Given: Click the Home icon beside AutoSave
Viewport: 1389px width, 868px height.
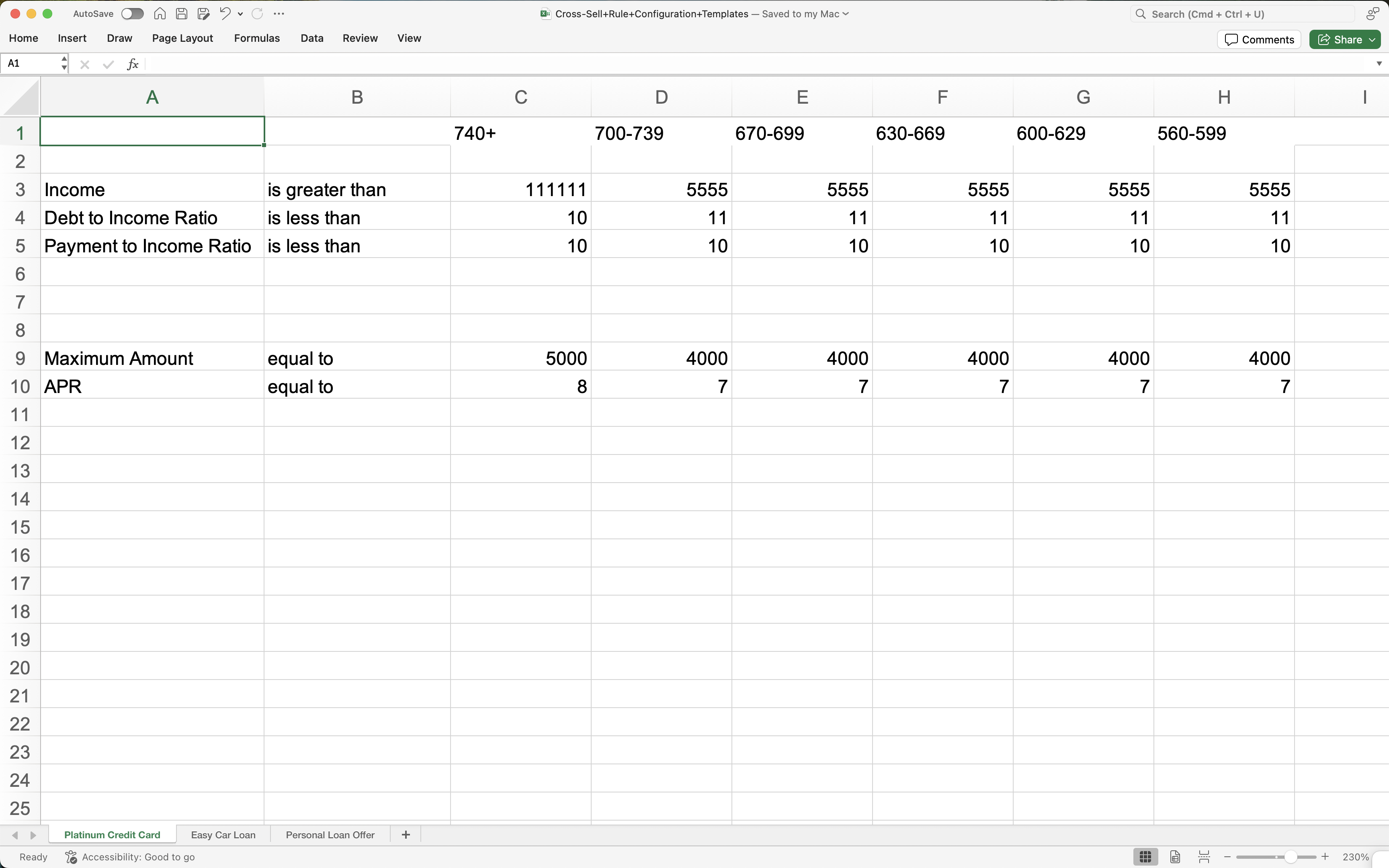Looking at the screenshot, I should point(160,14).
